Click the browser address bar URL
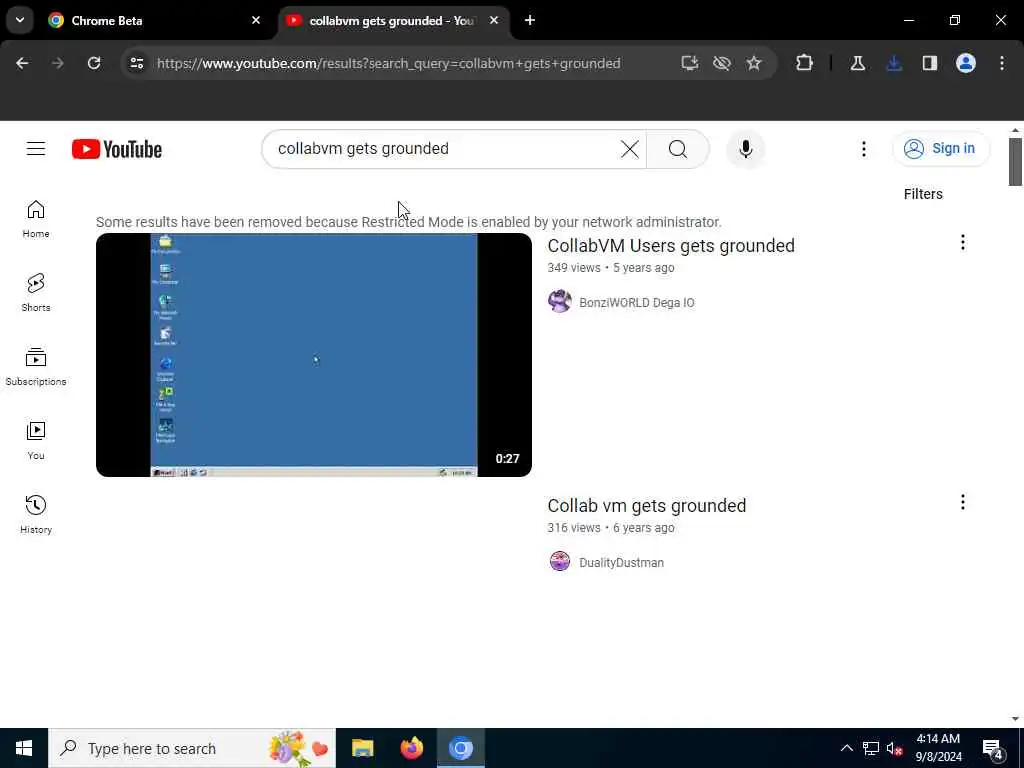The image size is (1024, 768). click(389, 63)
